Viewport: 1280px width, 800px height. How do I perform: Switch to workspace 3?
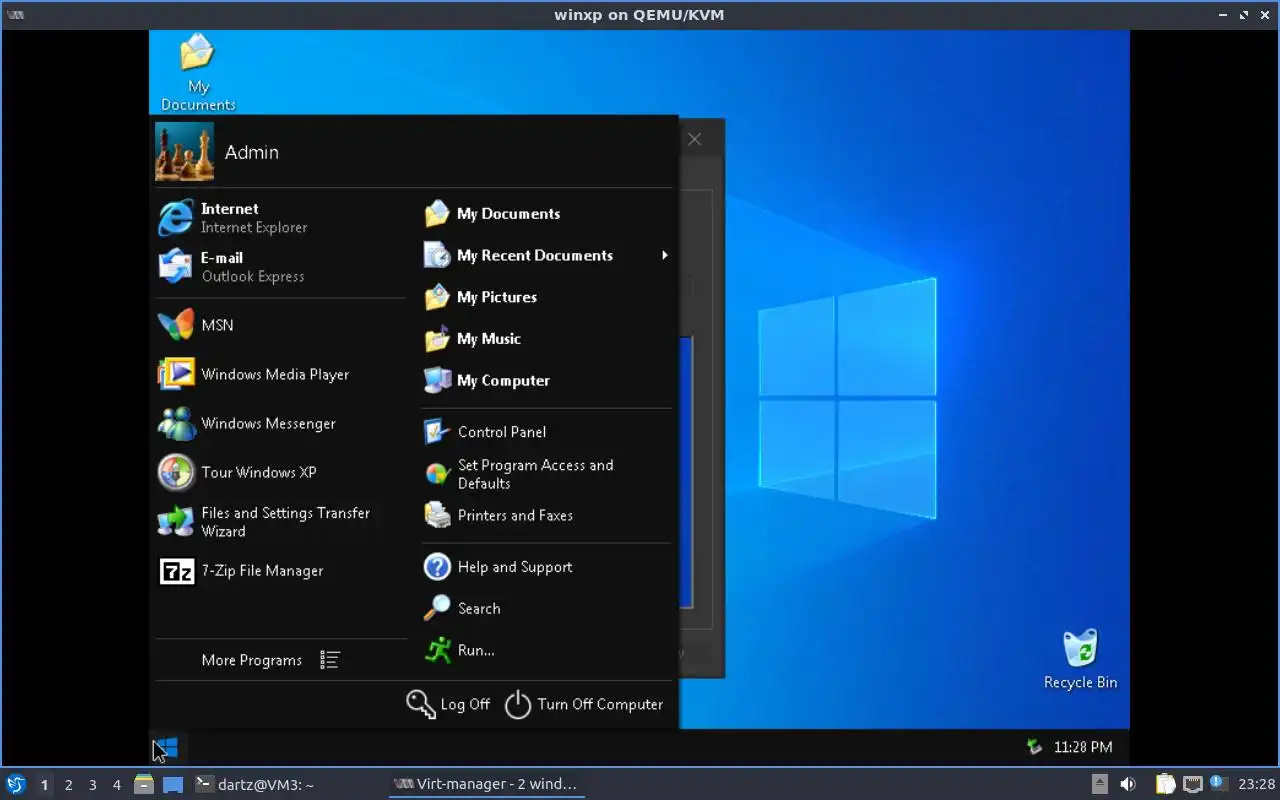pyautogui.click(x=93, y=785)
